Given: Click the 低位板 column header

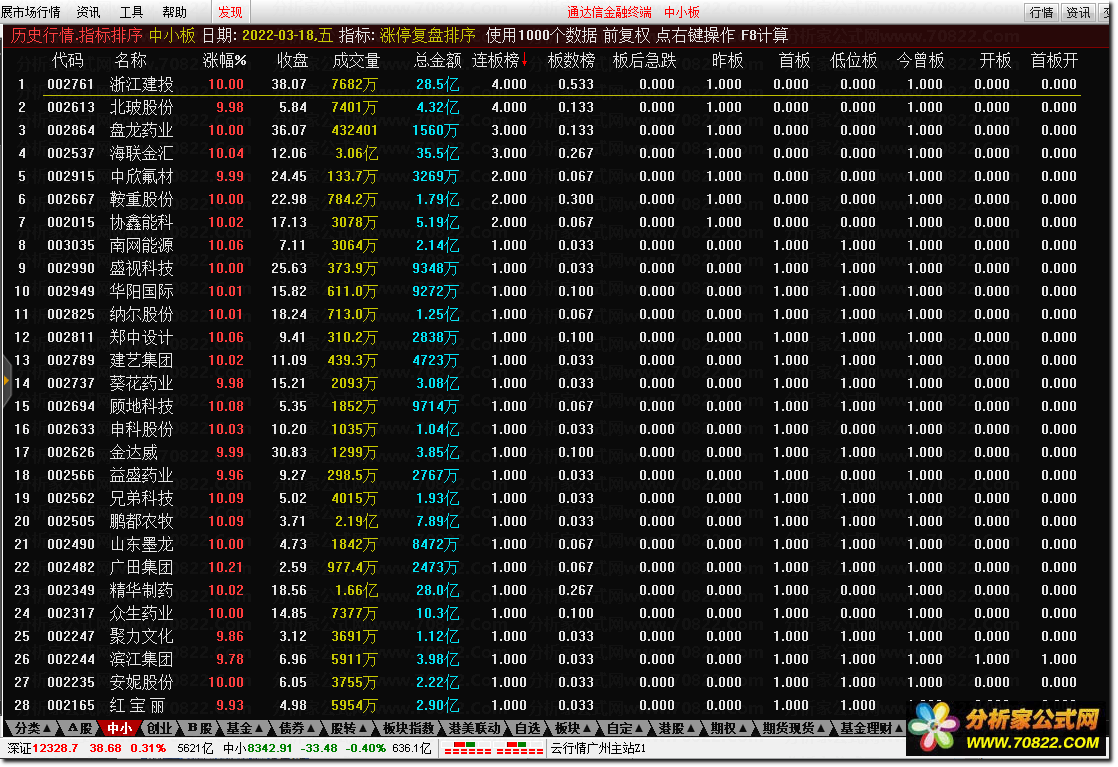Looking at the screenshot, I should coord(853,61).
